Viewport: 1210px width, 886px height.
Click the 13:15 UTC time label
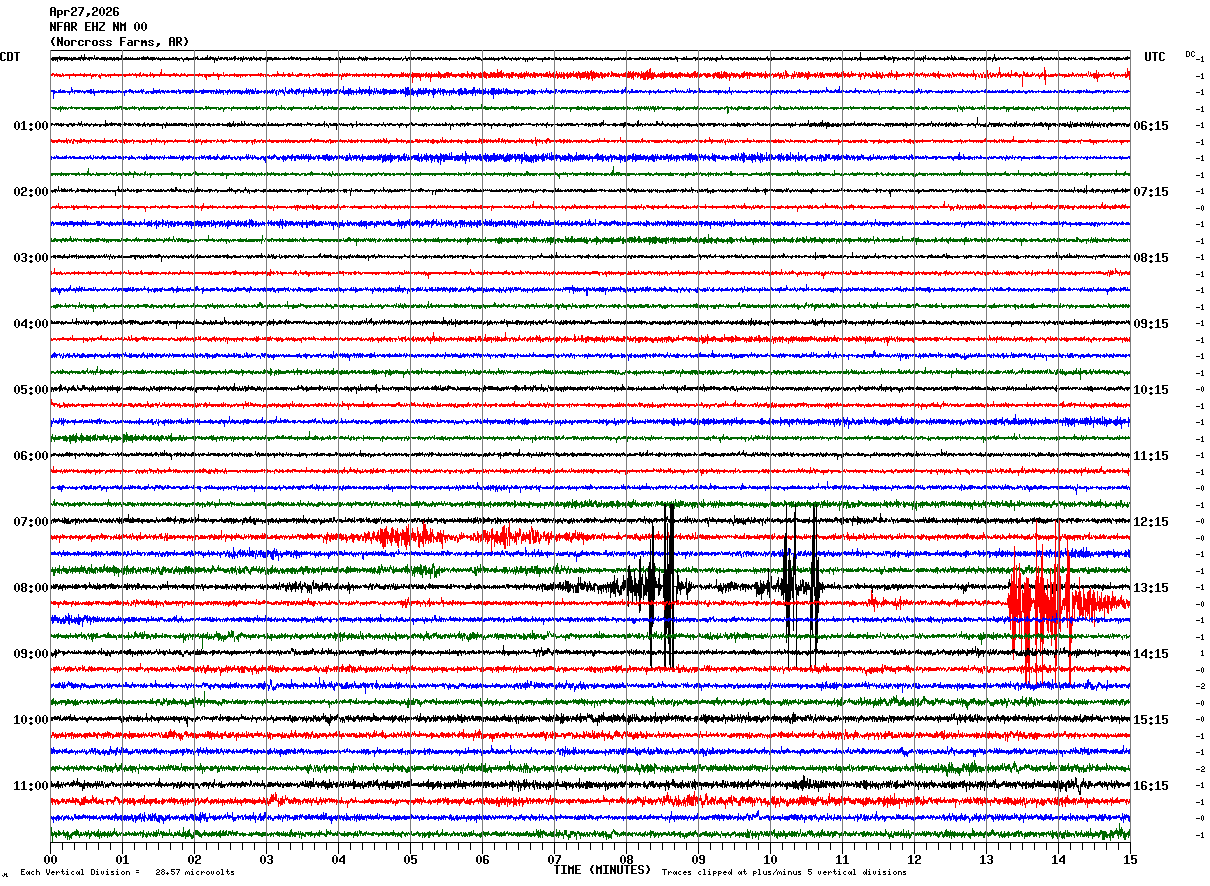click(1151, 588)
